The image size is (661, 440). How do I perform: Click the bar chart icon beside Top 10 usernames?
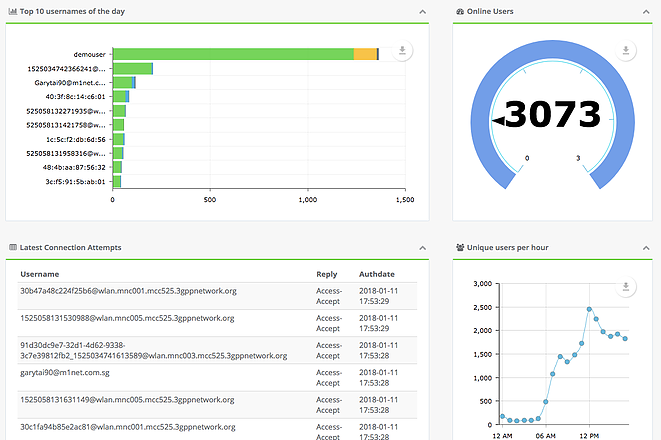pyautogui.click(x=12, y=11)
